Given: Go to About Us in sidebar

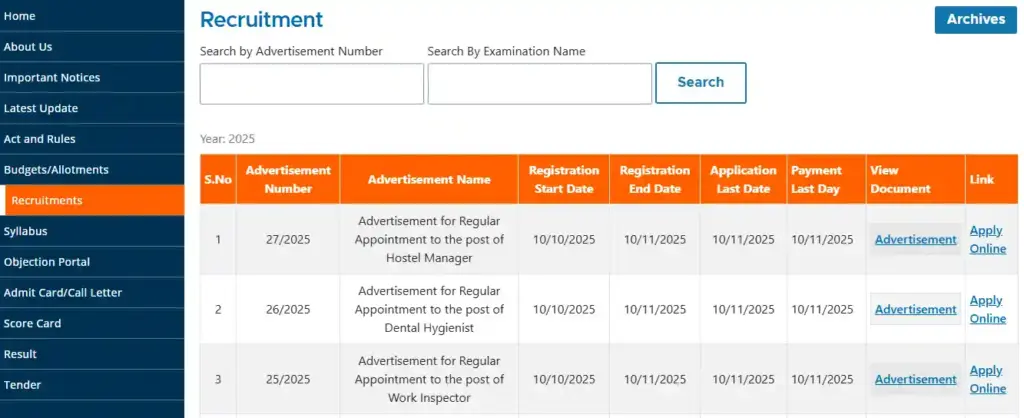Looking at the screenshot, I should pyautogui.click(x=28, y=47).
